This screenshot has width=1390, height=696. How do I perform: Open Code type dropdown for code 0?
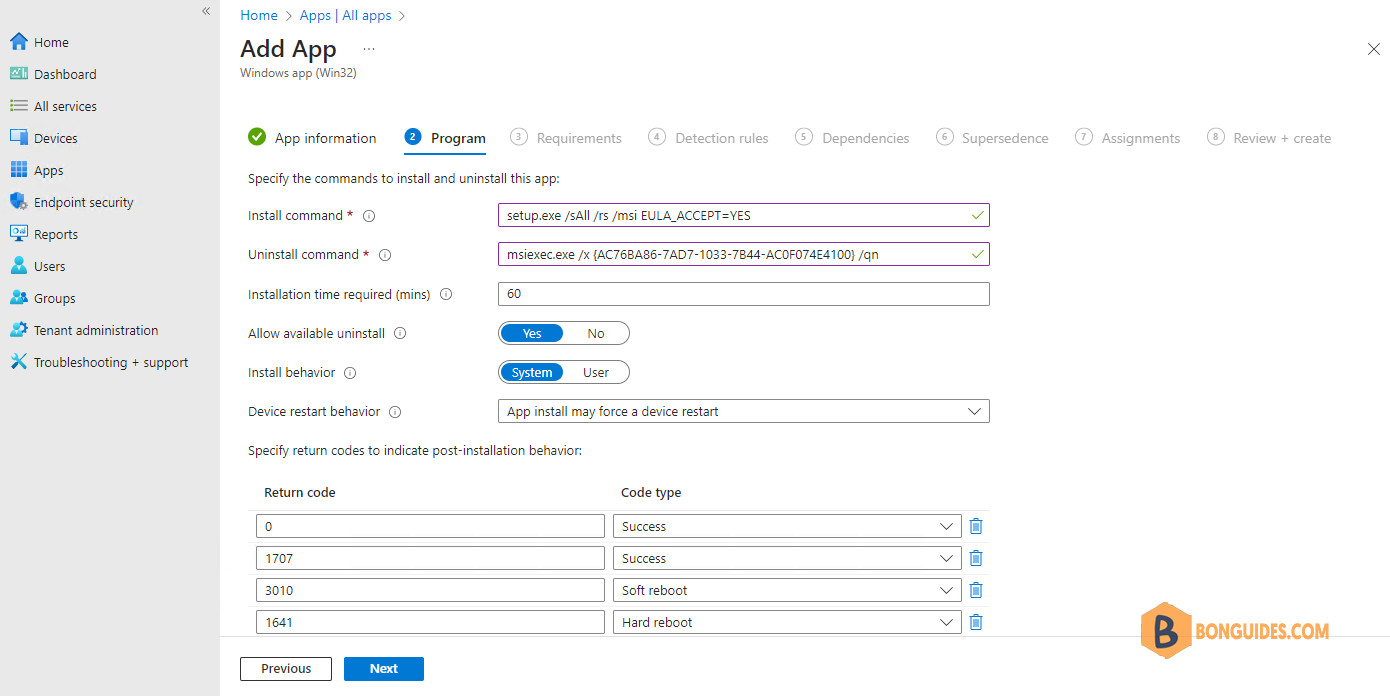(787, 526)
